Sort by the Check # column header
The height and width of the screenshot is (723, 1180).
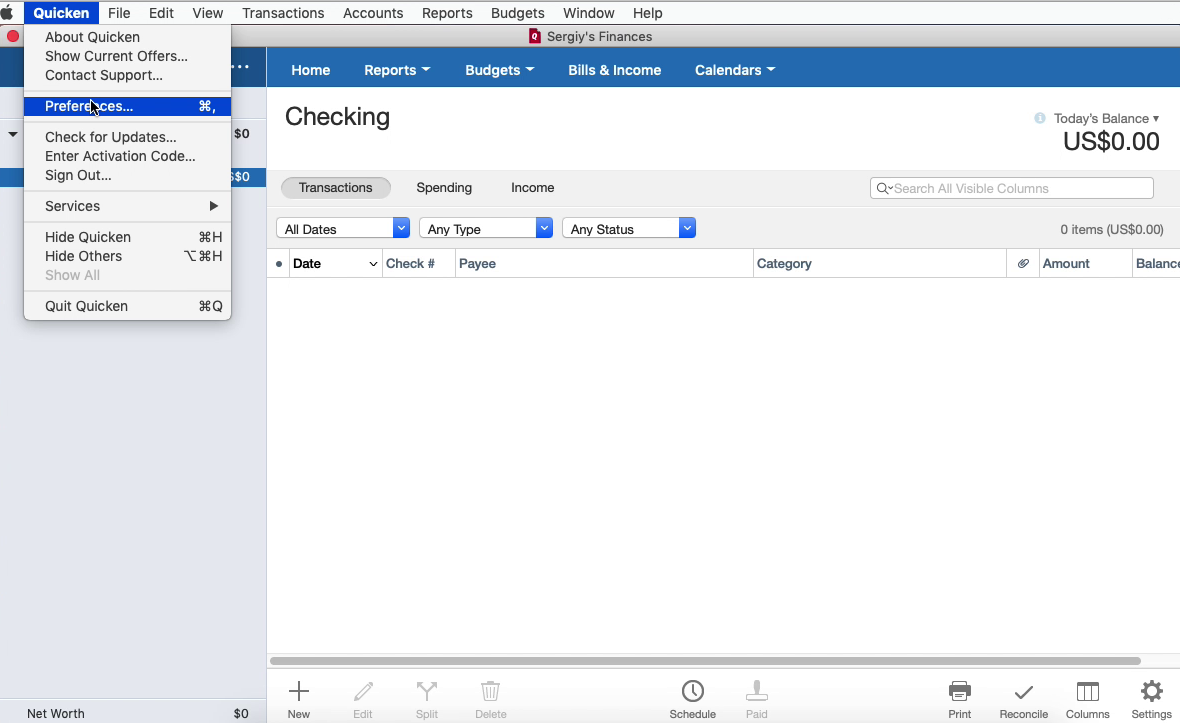(418, 263)
